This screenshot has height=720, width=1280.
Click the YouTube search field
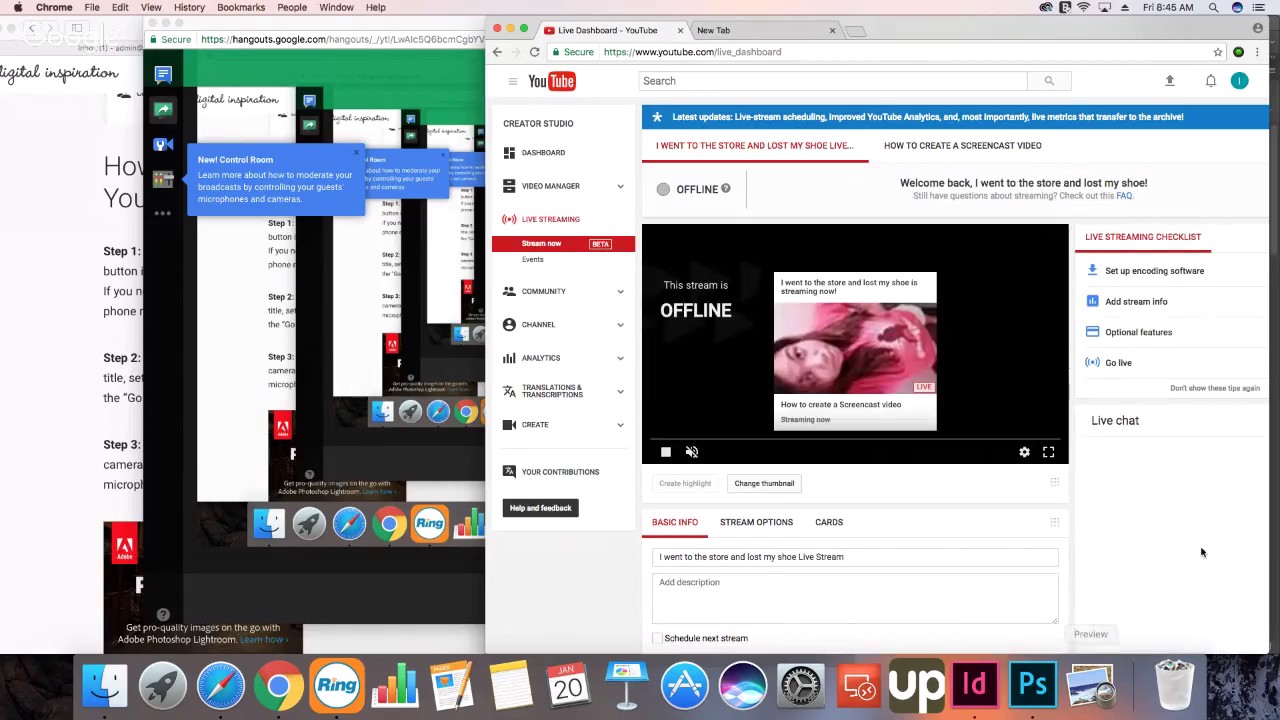832,81
